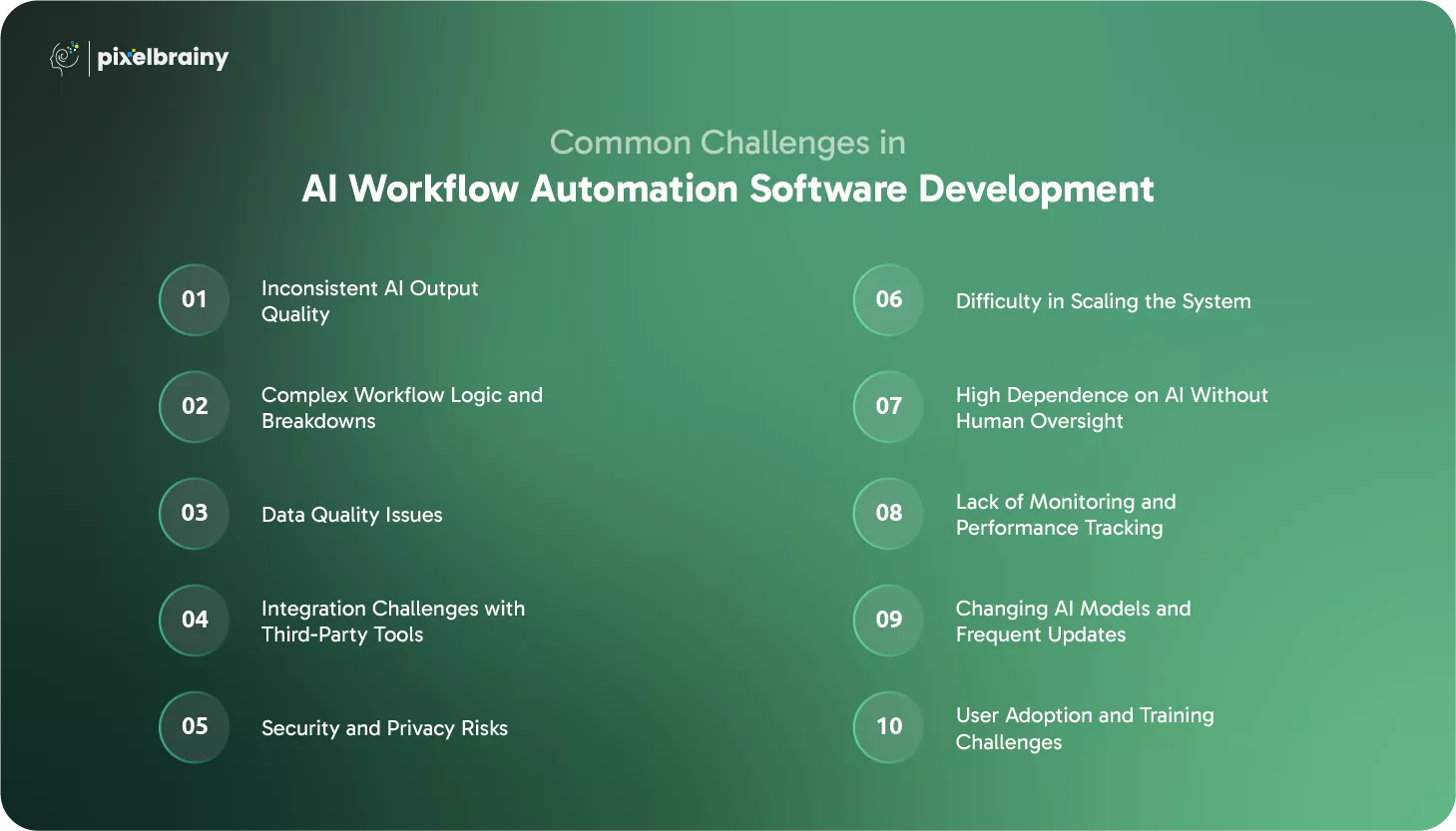Click the pixelbrainy brain logo icon

(65, 58)
